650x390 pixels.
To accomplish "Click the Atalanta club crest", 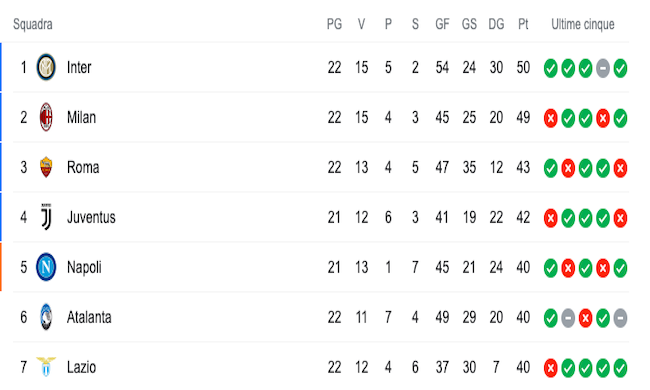I will pos(46,317).
